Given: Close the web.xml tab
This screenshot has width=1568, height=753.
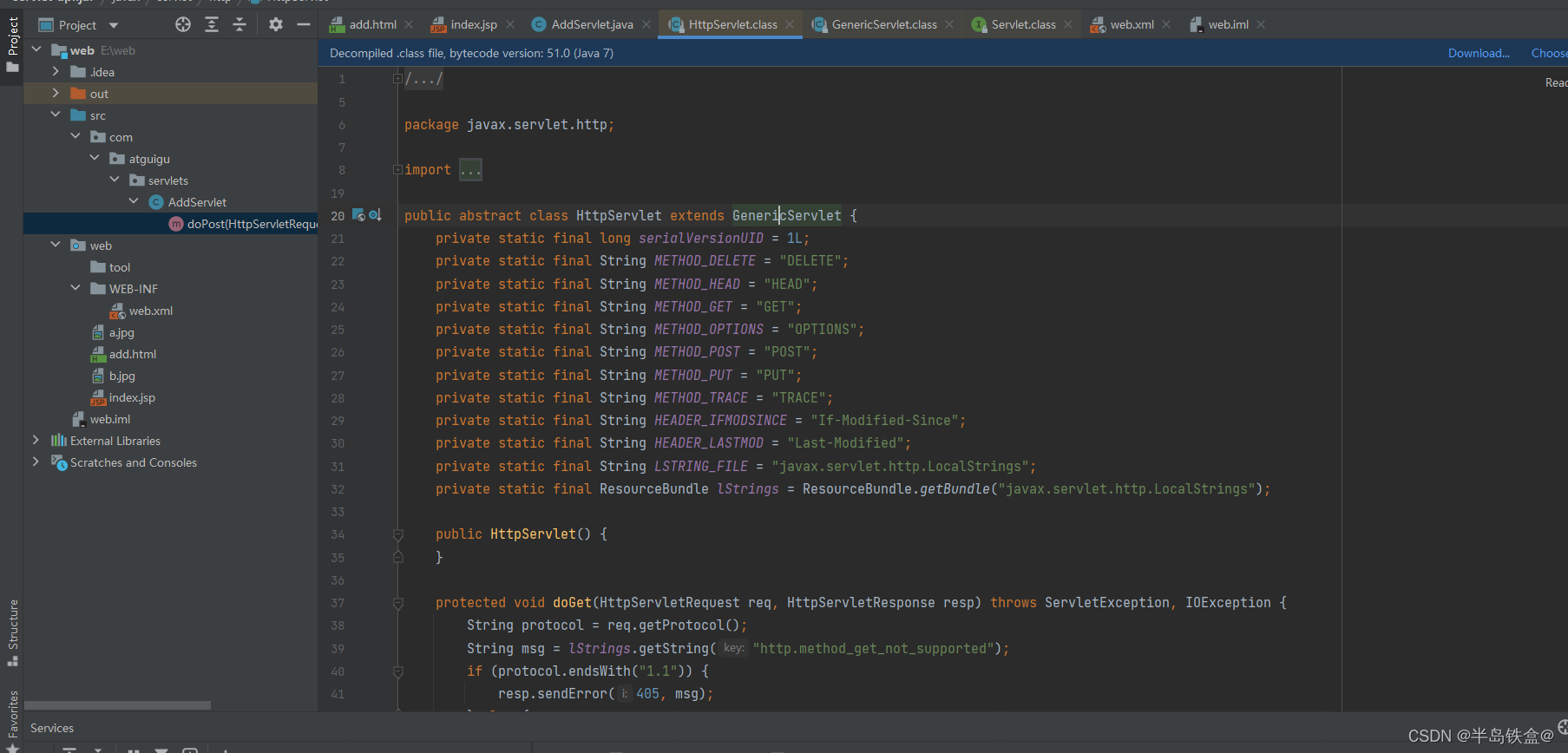Looking at the screenshot, I should pyautogui.click(x=1166, y=24).
